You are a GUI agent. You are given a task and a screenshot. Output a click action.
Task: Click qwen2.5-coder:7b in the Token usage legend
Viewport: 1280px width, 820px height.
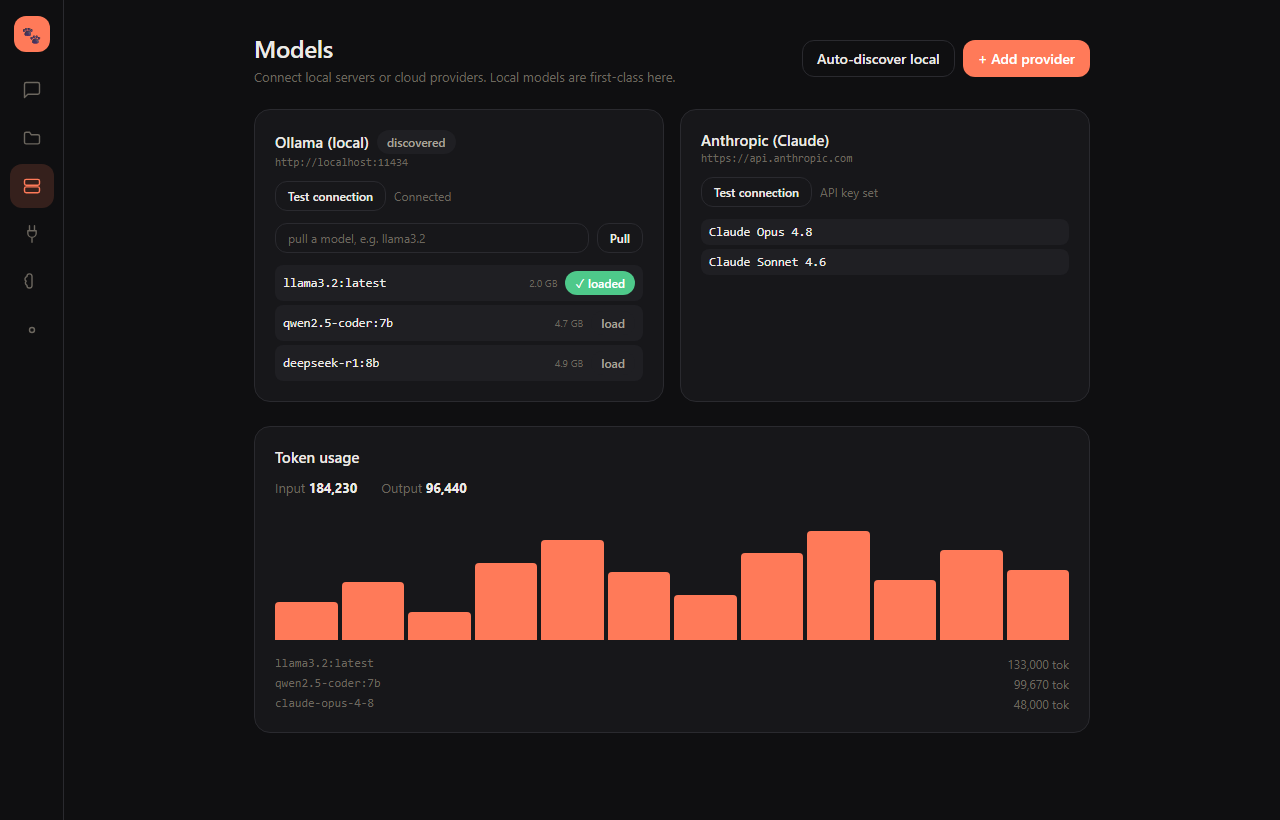coord(328,683)
